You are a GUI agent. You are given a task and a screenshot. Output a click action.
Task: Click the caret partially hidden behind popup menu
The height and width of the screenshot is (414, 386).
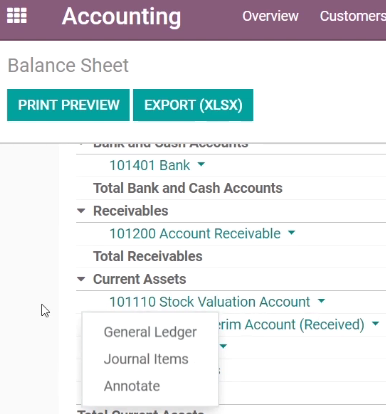click(223, 346)
